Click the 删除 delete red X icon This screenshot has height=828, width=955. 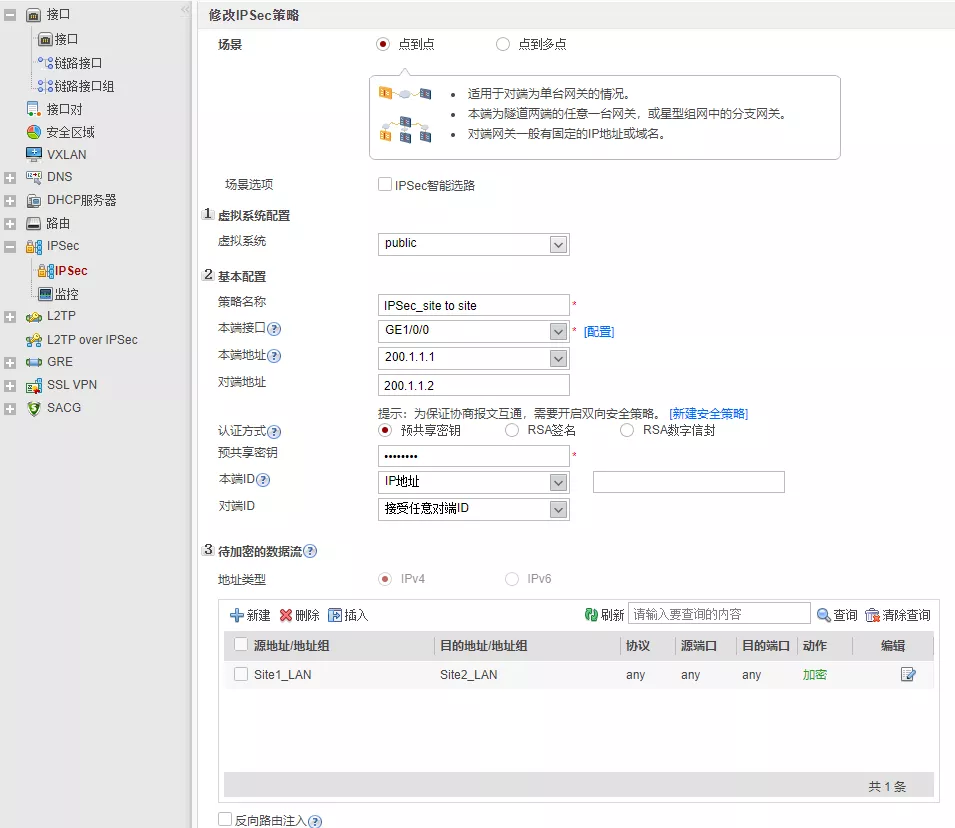coord(286,615)
